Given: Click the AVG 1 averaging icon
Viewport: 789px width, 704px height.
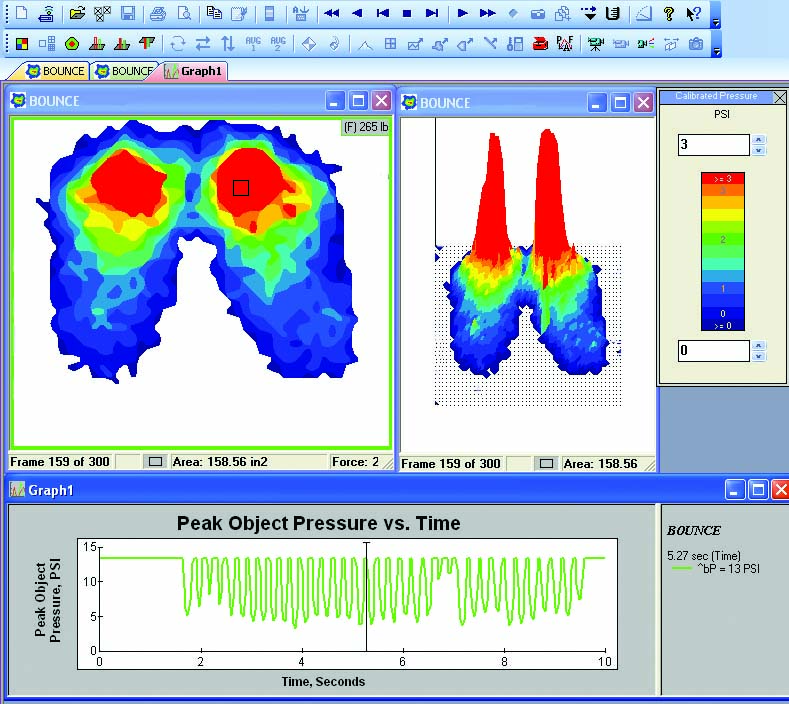Looking at the screenshot, I should pyautogui.click(x=253, y=44).
